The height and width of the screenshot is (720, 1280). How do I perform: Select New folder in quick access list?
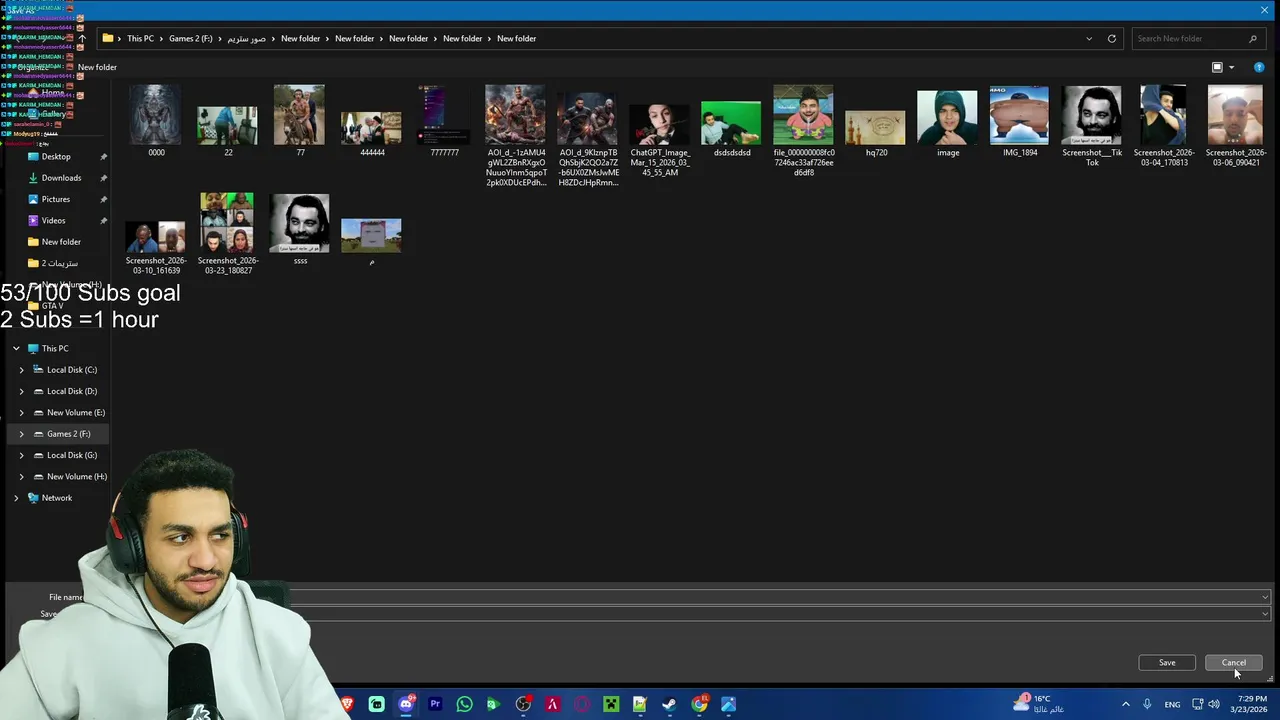tap(61, 242)
